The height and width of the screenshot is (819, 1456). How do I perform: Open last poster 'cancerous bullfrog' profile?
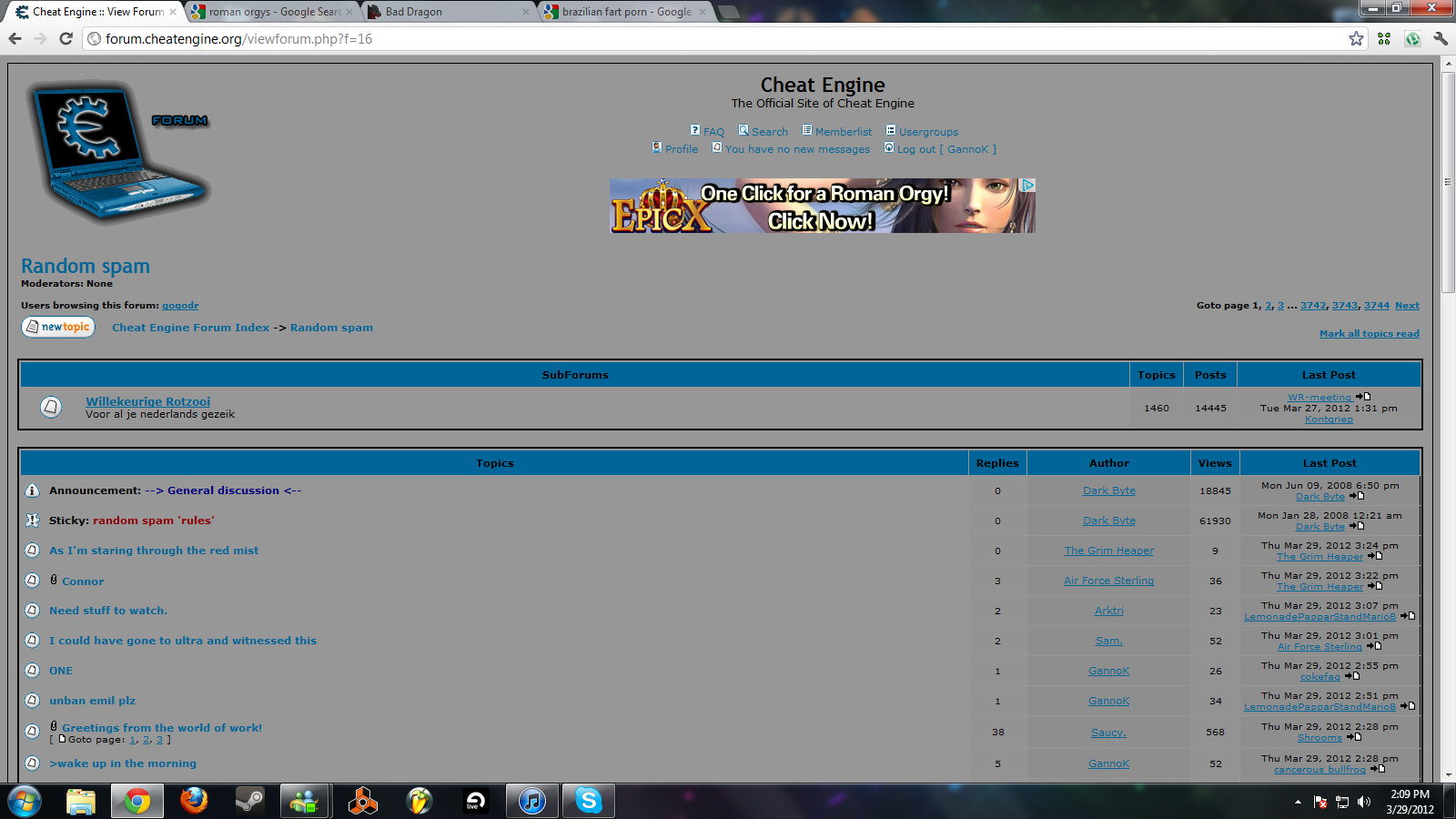coord(1319,770)
